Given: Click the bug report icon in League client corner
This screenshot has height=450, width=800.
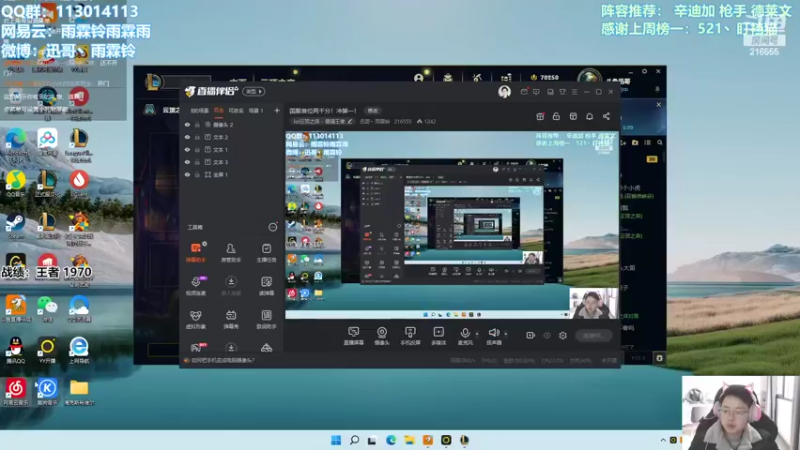Looking at the screenshot, I should tap(659, 358).
